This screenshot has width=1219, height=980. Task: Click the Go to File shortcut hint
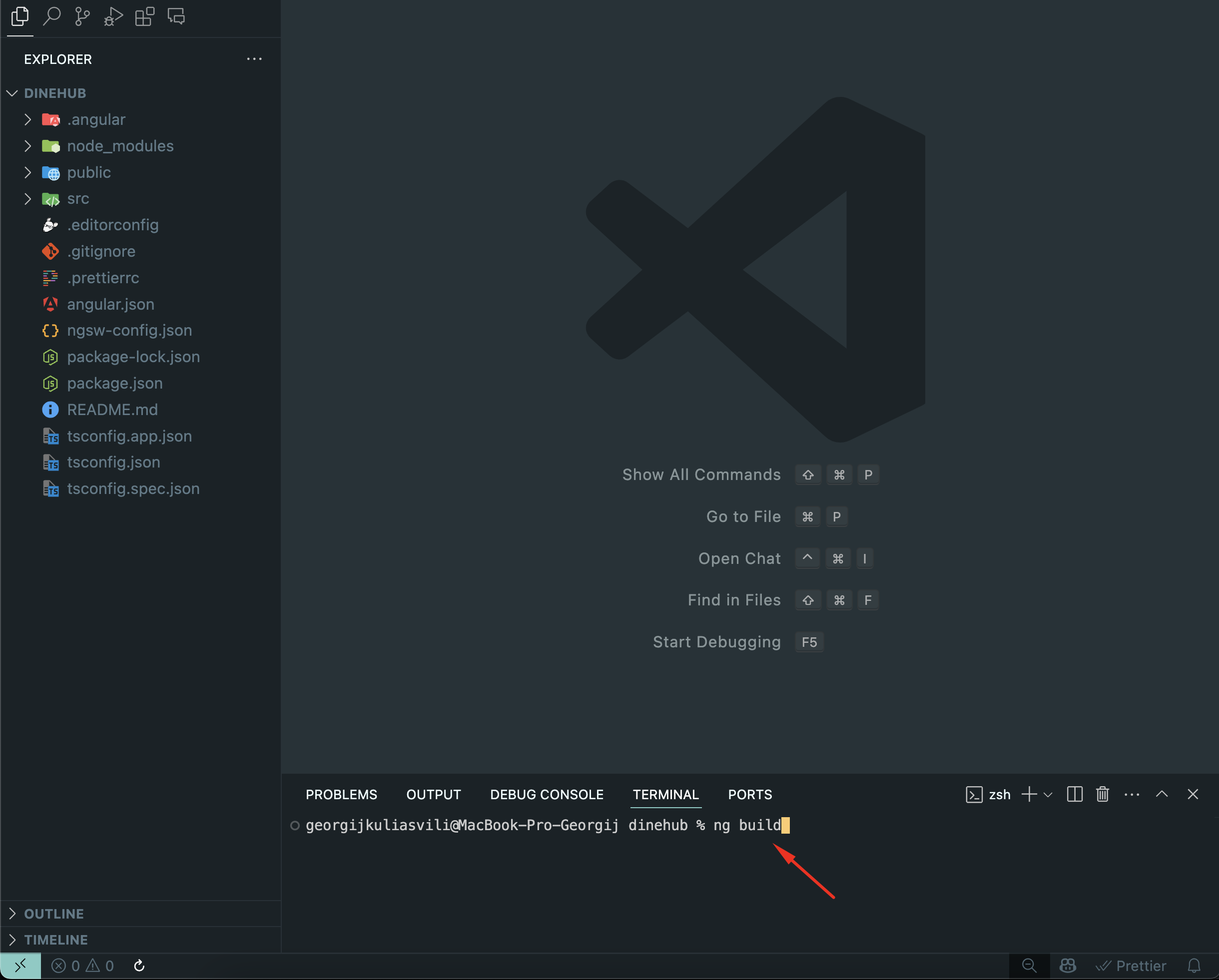pos(777,516)
